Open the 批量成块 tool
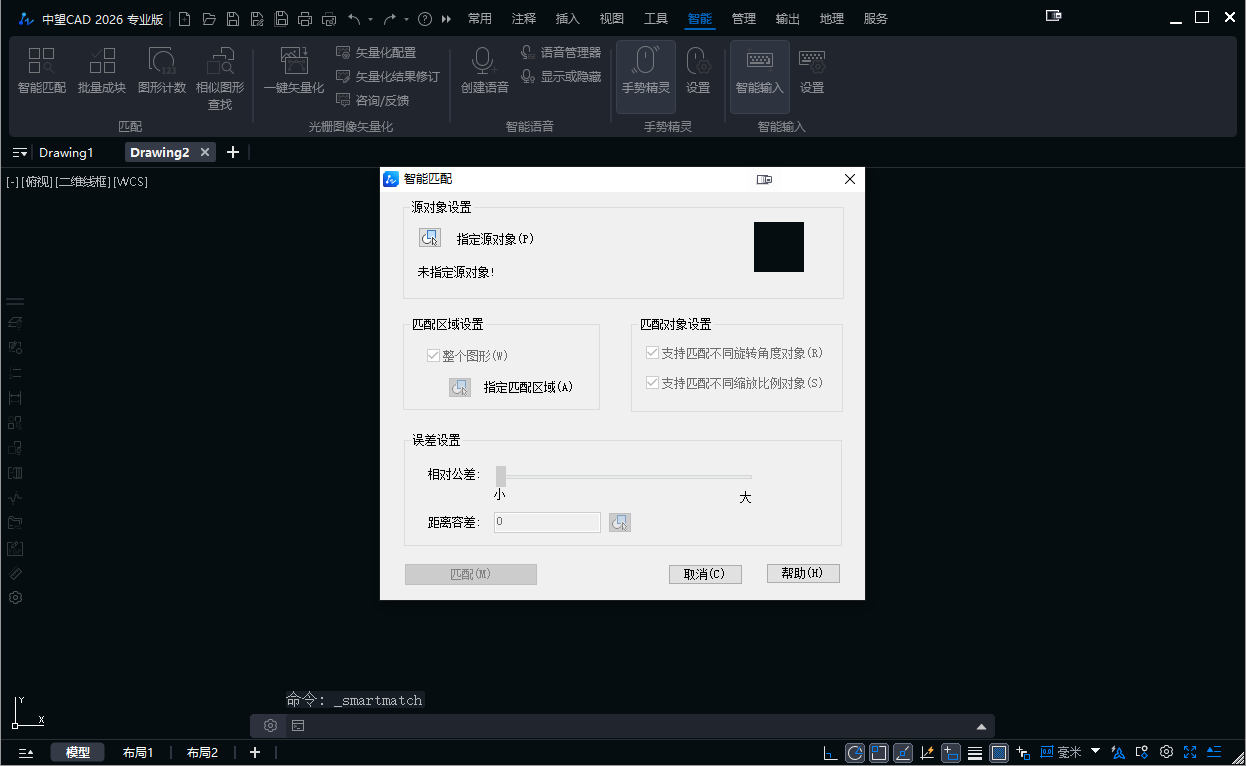This screenshot has width=1246, height=766. coord(102,71)
